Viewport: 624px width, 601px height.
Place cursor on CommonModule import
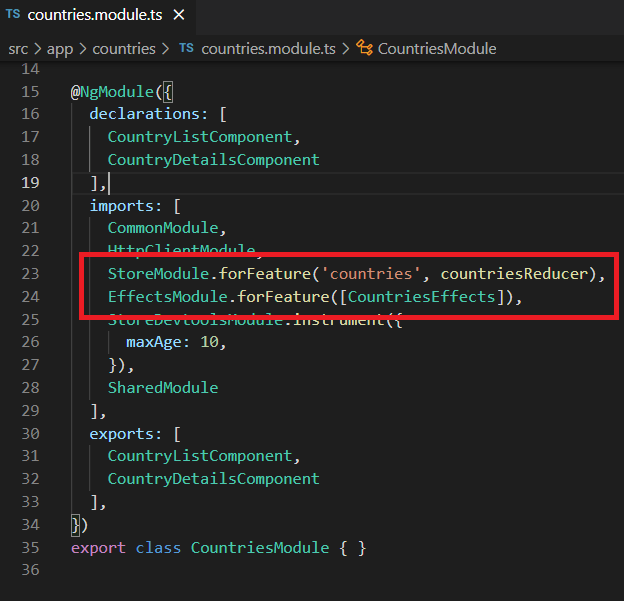[166, 228]
